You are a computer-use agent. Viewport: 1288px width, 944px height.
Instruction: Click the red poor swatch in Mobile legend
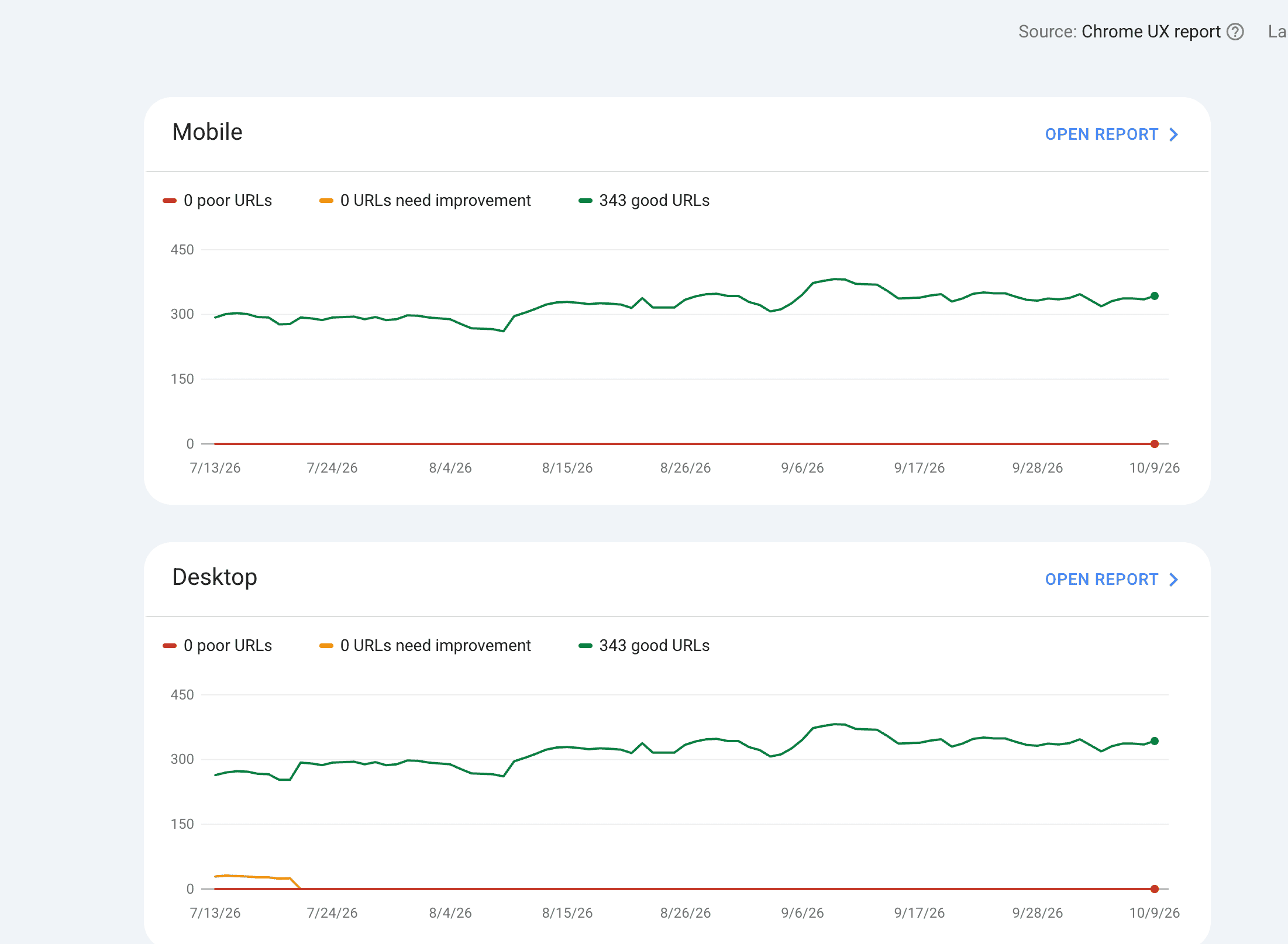point(170,201)
